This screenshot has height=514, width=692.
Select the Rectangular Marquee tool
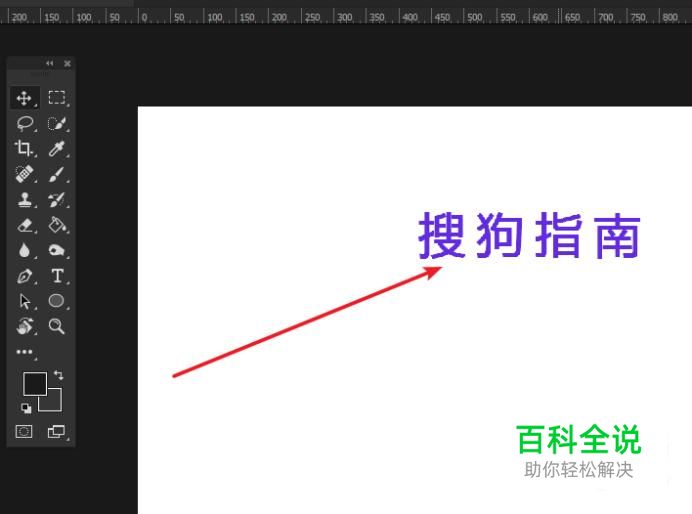point(56,98)
